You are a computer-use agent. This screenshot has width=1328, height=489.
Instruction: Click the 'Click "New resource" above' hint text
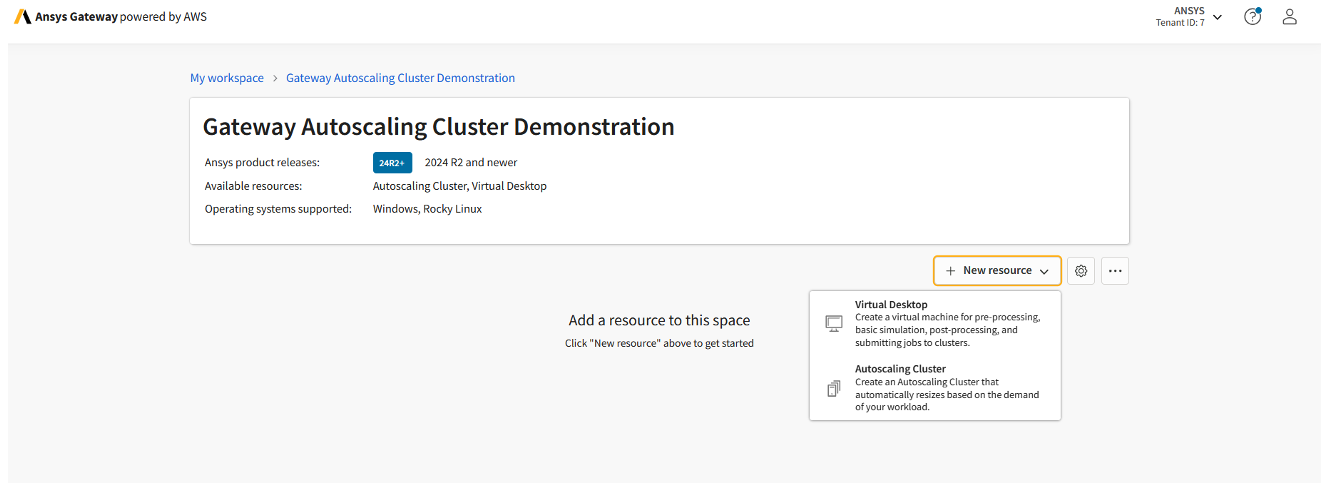click(659, 344)
